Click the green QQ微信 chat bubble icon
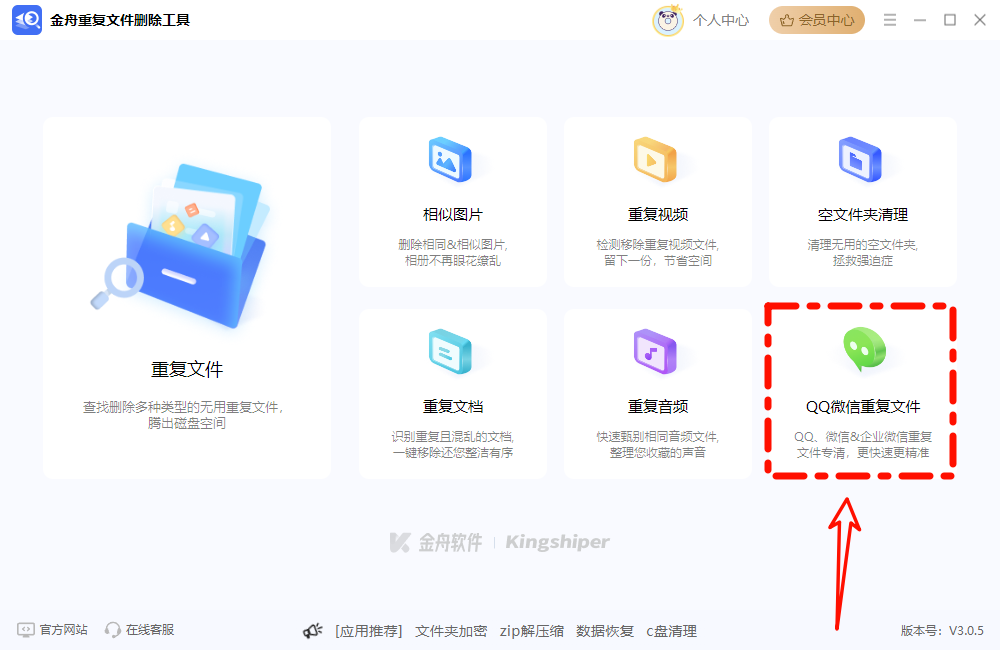Image resolution: width=1000 pixels, height=650 pixels. coord(864,350)
